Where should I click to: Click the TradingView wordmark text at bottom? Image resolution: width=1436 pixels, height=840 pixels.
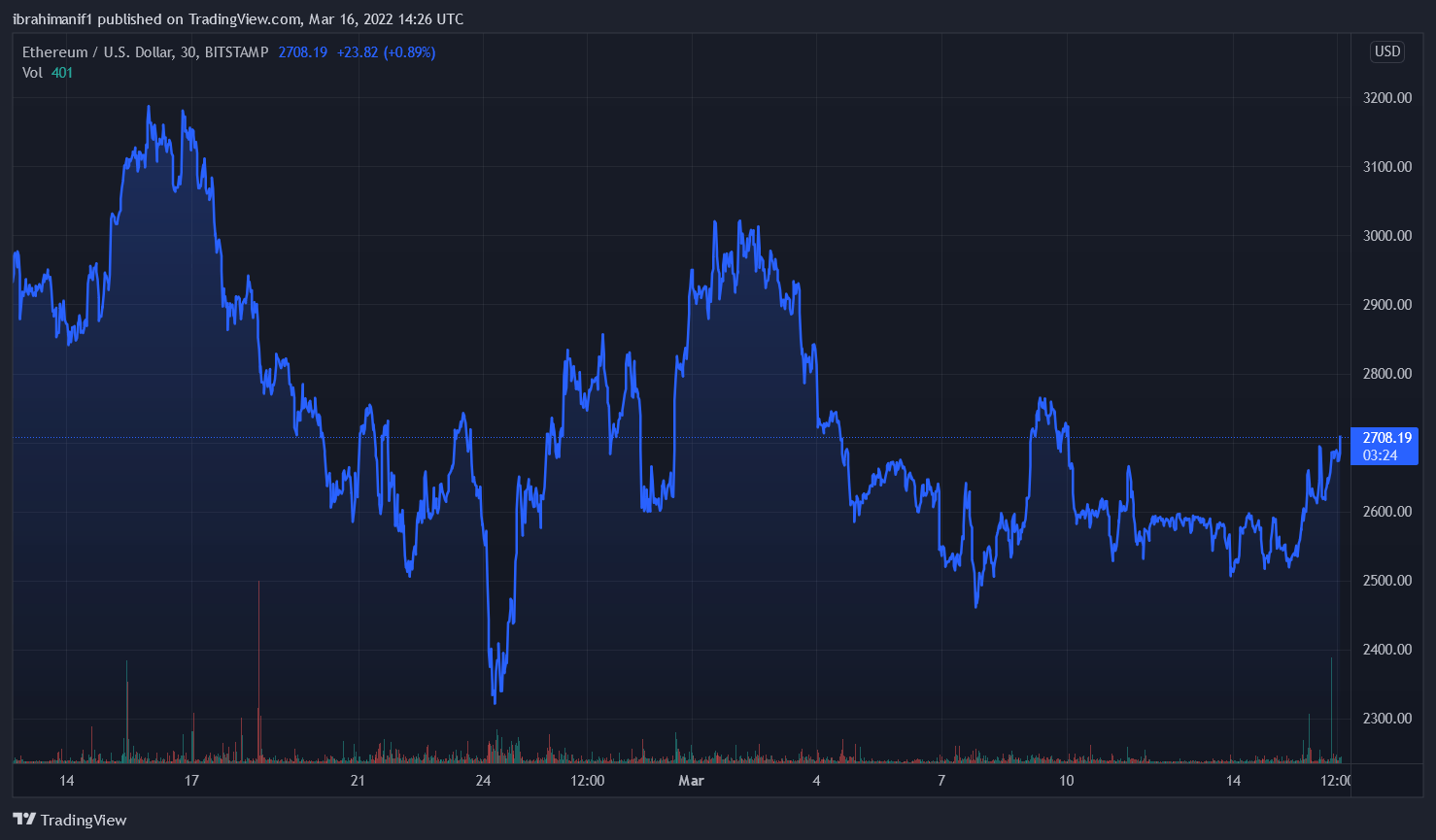(84, 821)
